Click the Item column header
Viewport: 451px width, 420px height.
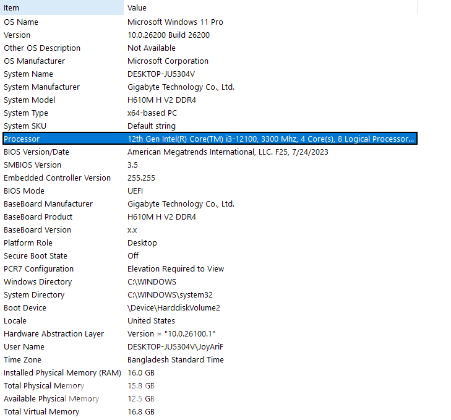(62, 8)
